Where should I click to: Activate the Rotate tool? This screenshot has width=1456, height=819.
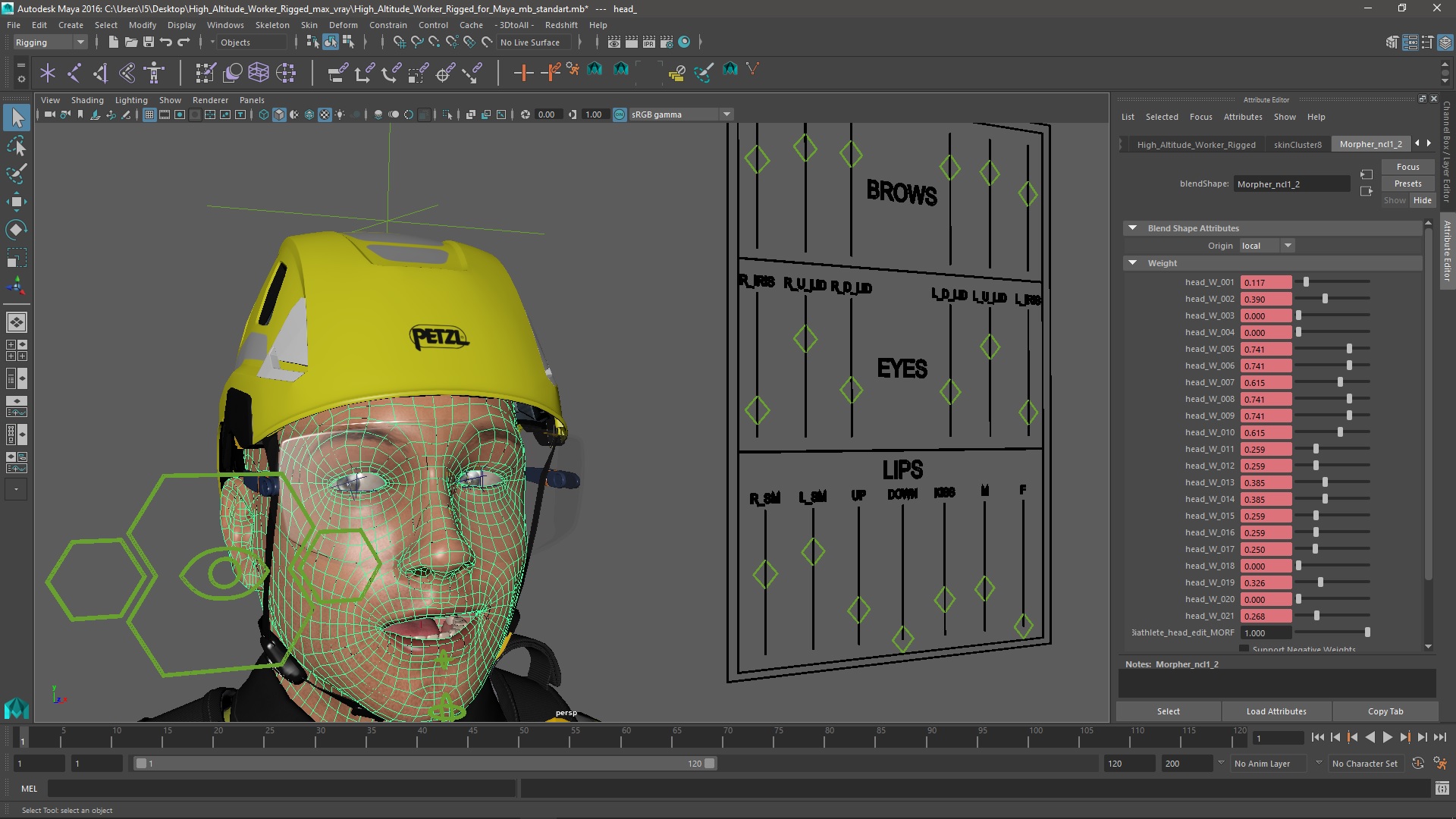coord(17,230)
